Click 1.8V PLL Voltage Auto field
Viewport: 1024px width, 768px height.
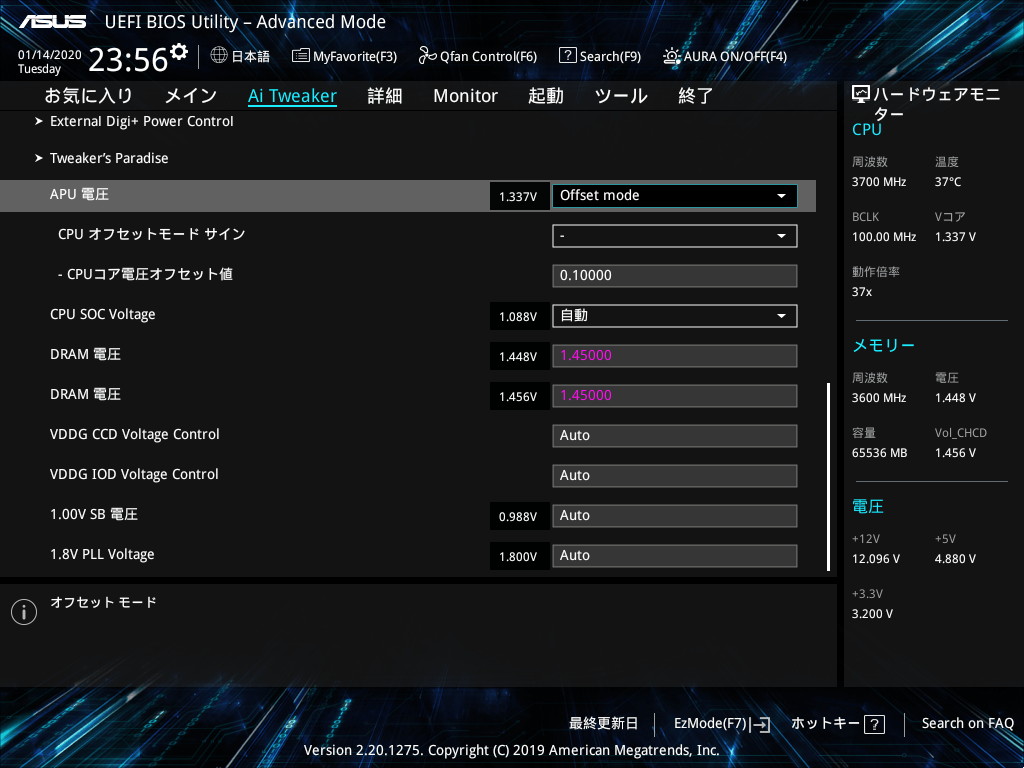[x=675, y=556]
